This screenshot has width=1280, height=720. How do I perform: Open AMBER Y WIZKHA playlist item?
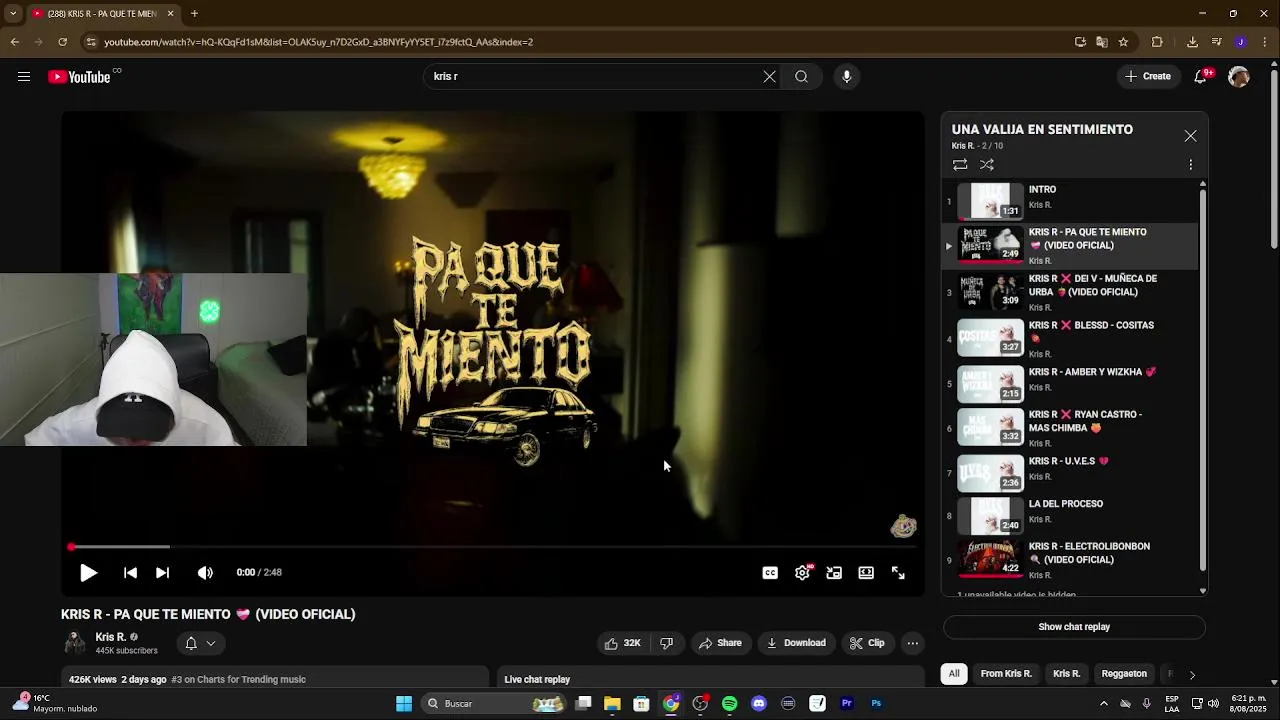pos(1070,384)
